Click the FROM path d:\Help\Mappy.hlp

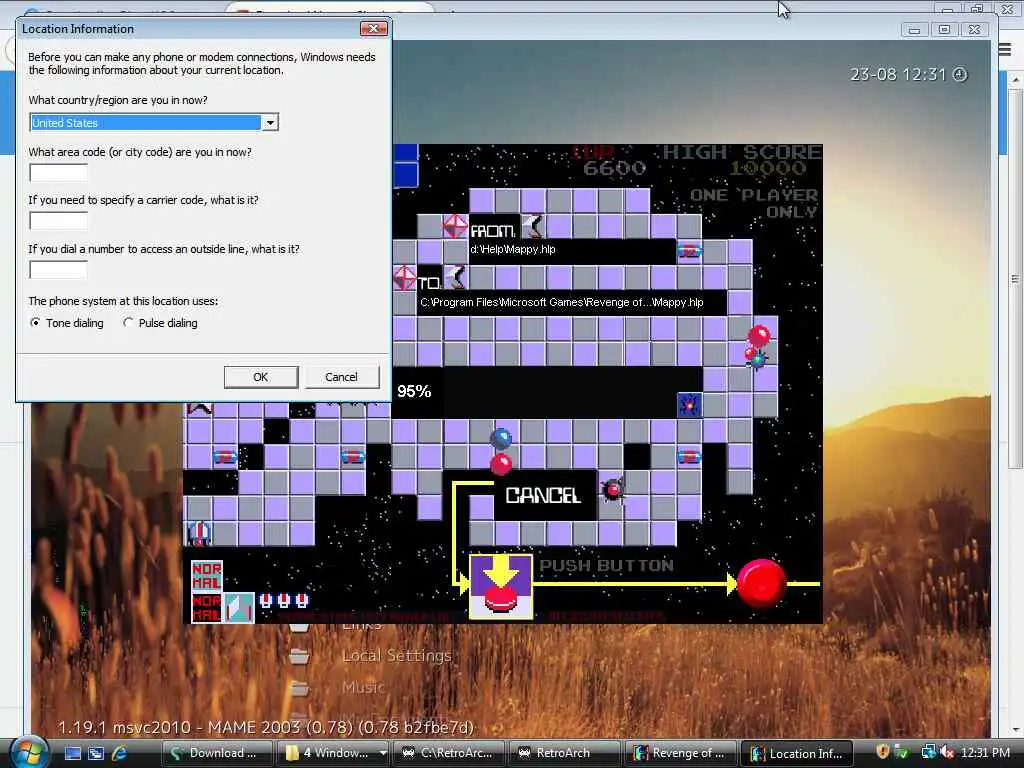(513, 249)
